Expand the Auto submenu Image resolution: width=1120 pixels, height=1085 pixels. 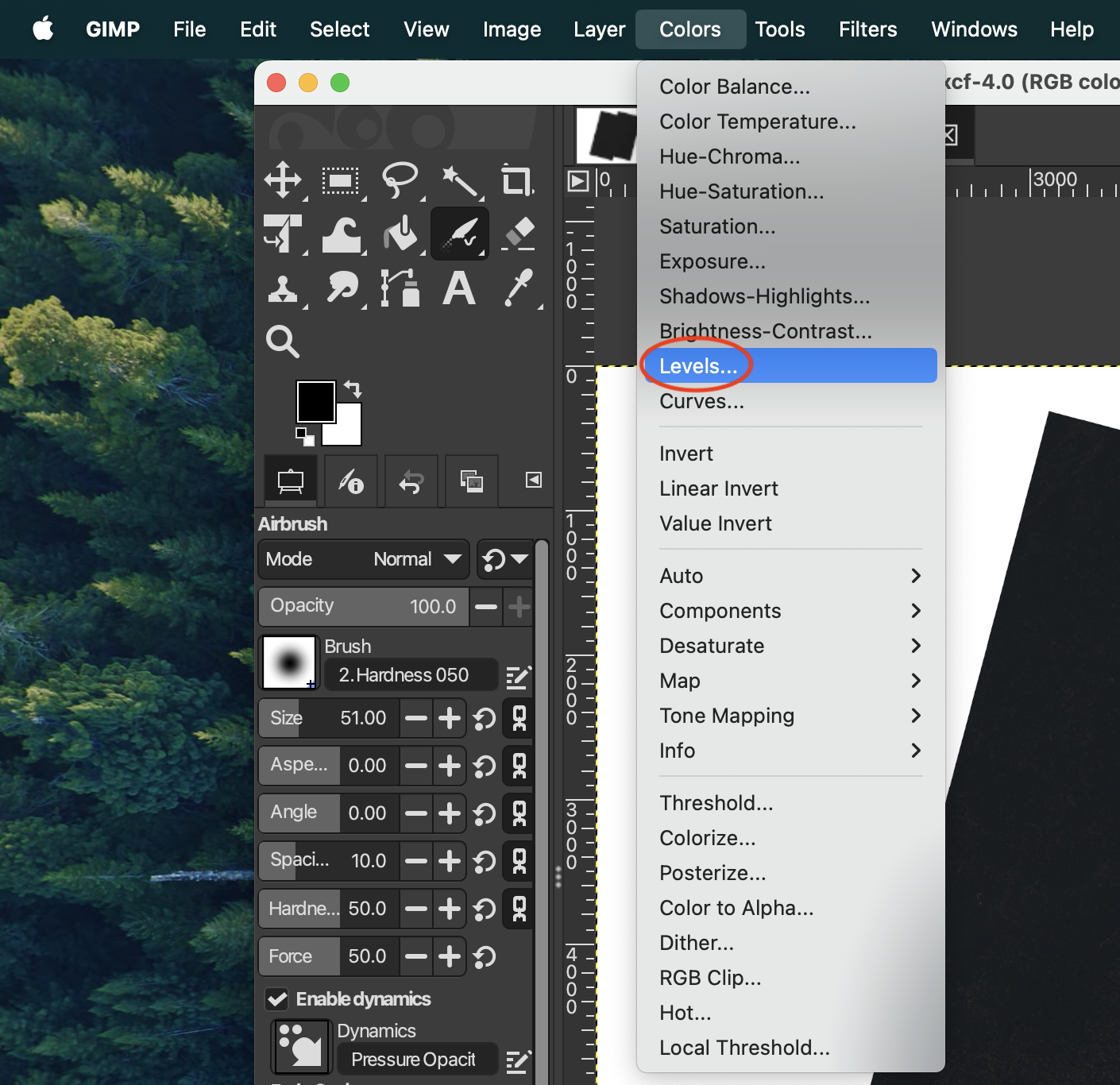[x=791, y=576]
